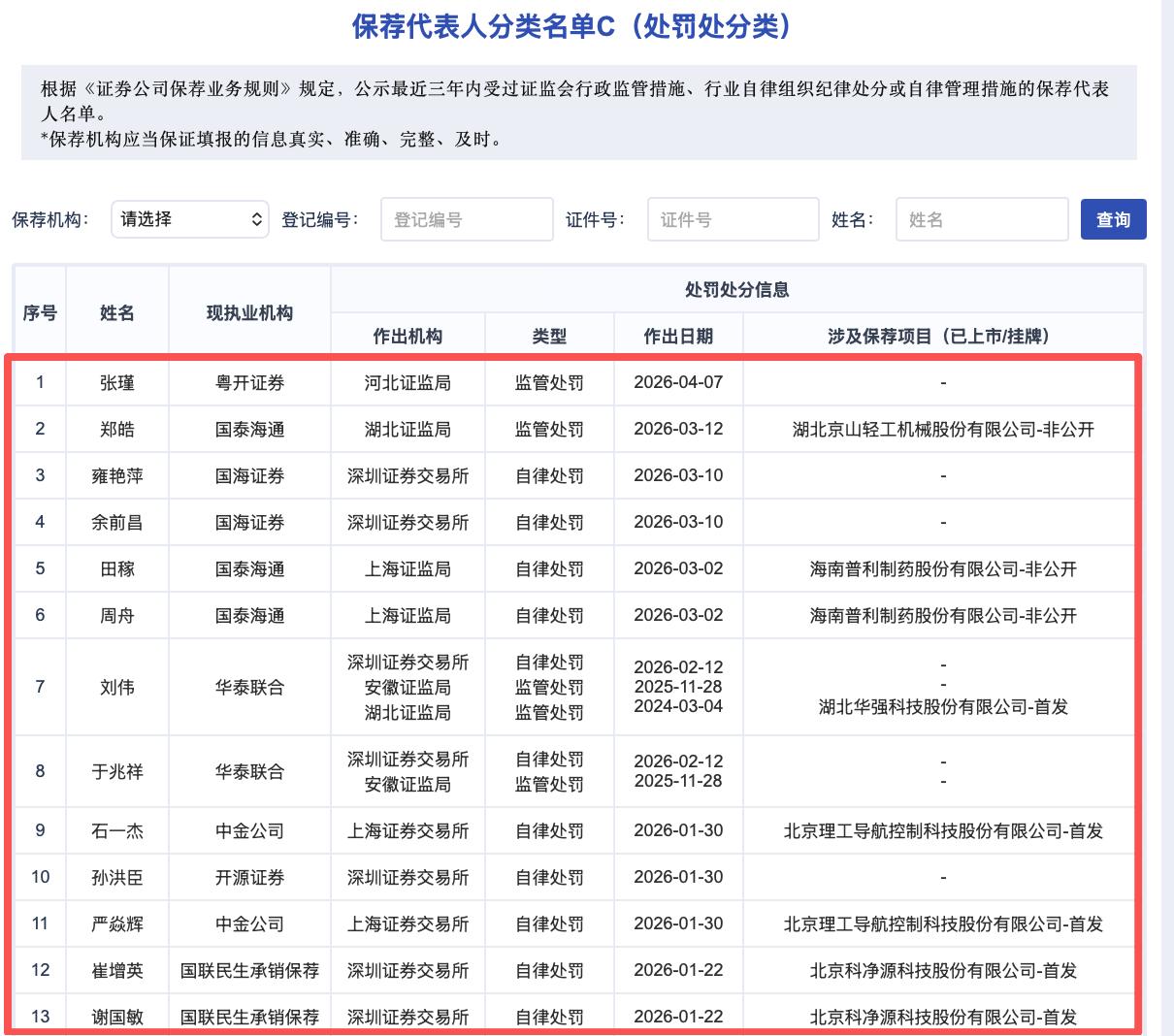Image resolution: width=1174 pixels, height=1036 pixels.
Task: Click 海南普利制药股份有限公司-非公开 in 田稼's row
Action: tap(943, 569)
